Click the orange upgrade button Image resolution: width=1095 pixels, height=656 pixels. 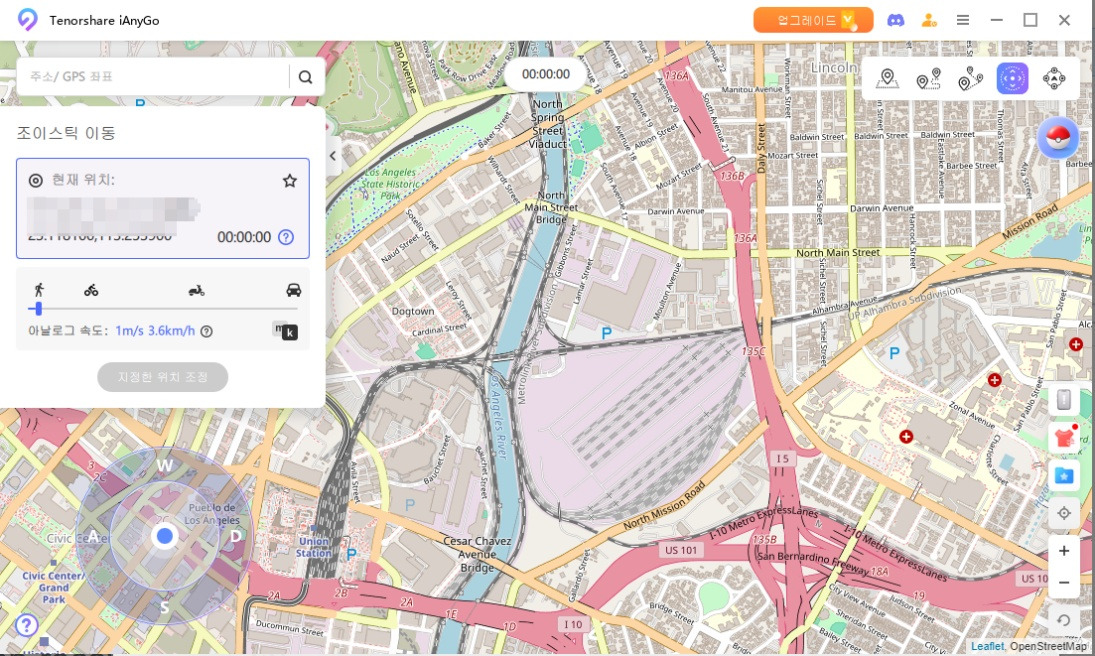(813, 20)
